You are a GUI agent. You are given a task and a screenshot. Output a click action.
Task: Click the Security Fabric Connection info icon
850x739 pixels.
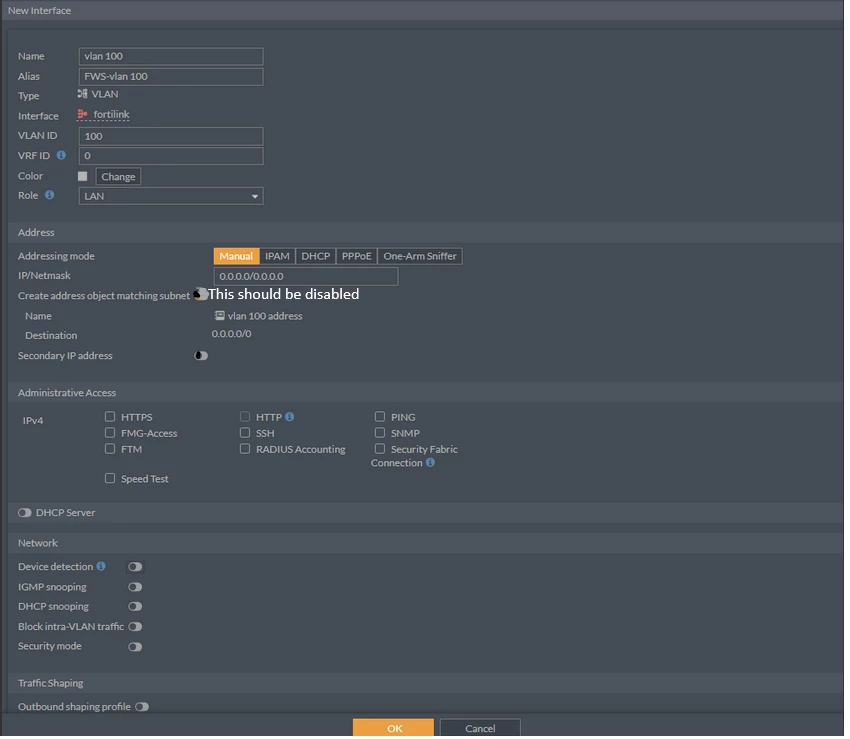coord(430,464)
